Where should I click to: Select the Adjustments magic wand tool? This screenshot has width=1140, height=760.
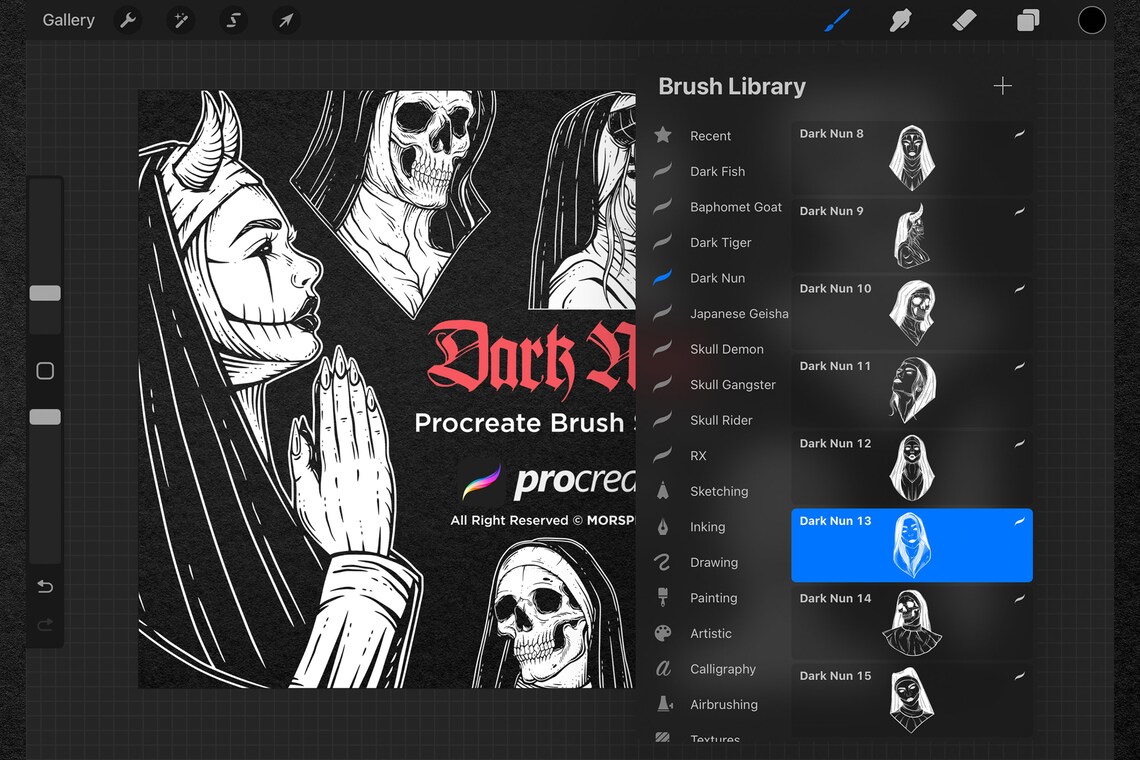[x=180, y=20]
